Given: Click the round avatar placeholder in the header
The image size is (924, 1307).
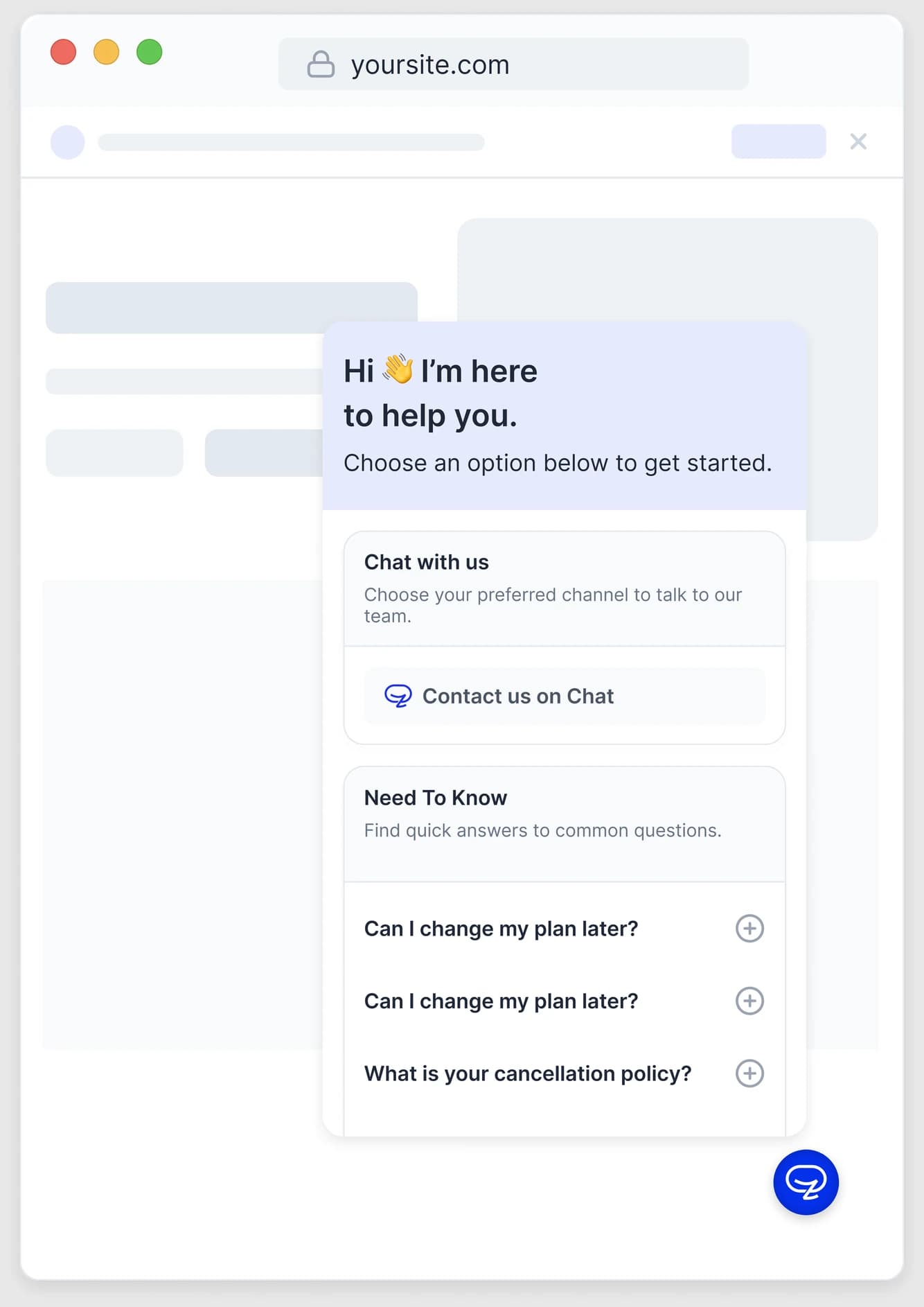Looking at the screenshot, I should pyautogui.click(x=68, y=142).
